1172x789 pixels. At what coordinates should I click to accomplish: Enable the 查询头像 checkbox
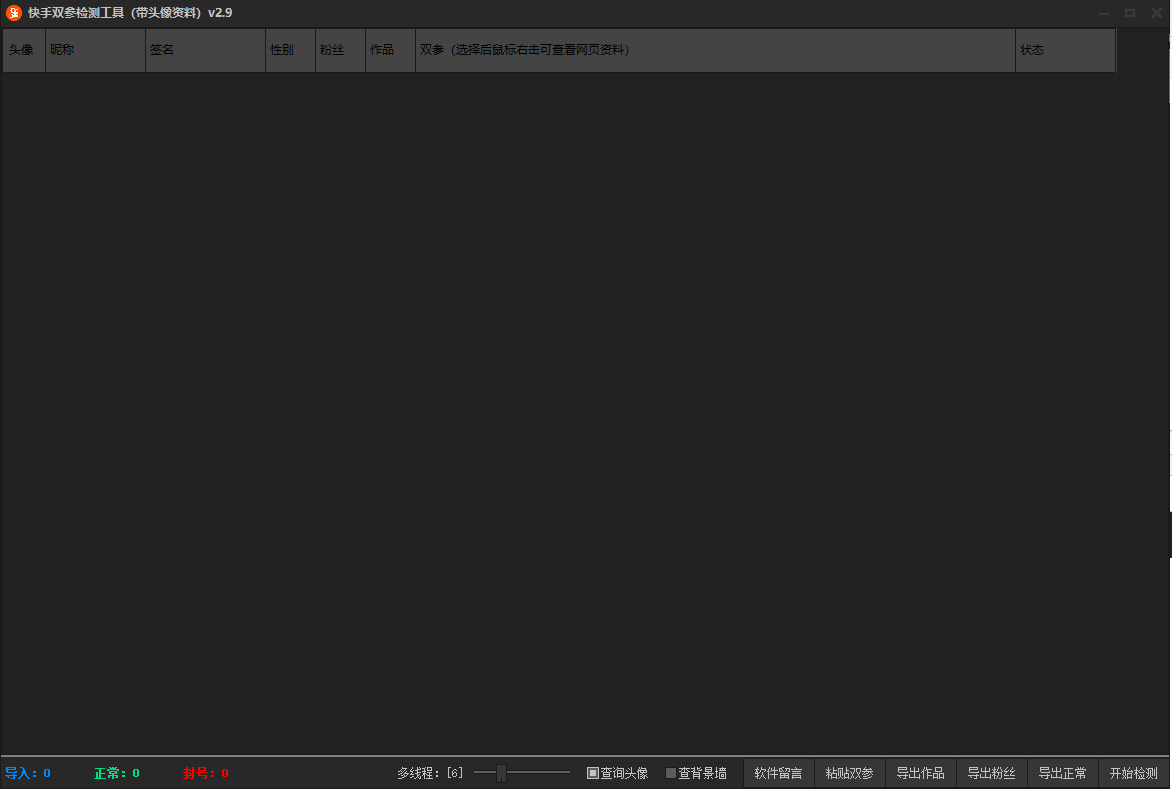tap(593, 773)
